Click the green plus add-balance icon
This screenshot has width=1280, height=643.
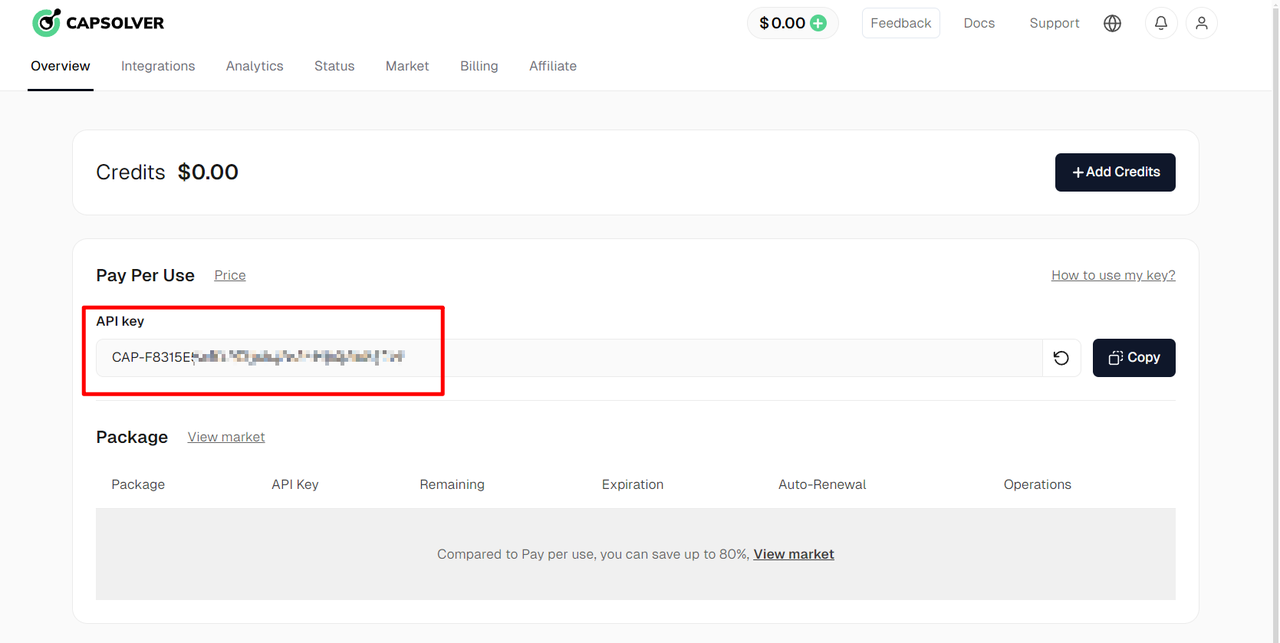pyautogui.click(x=818, y=23)
